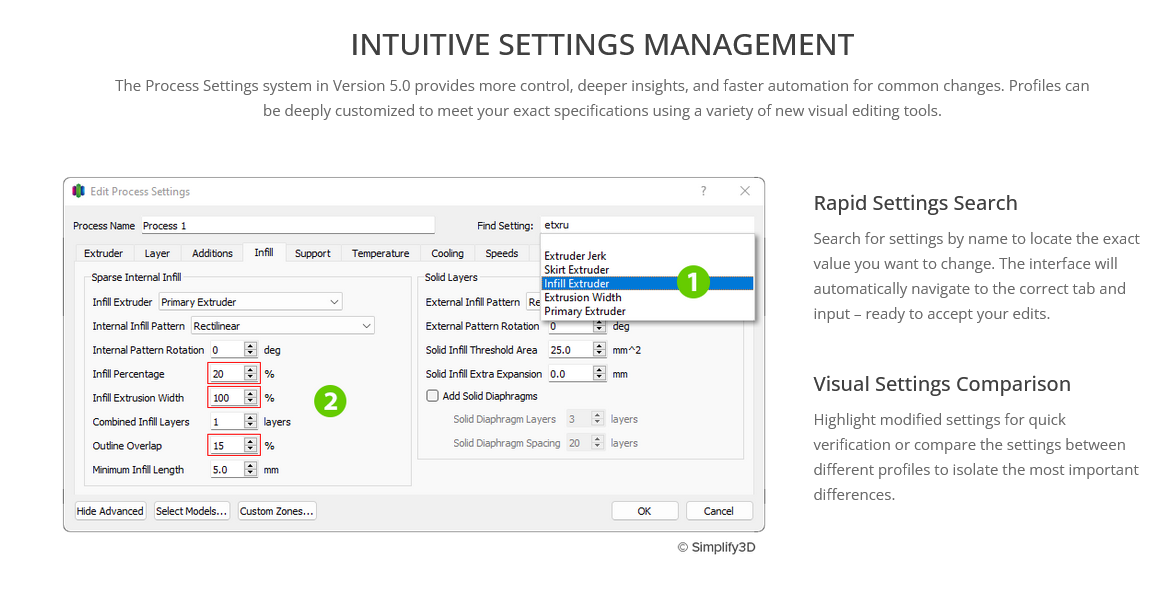Click the green number 1 callout badge
Image resolution: width=1172 pixels, height=592 pixels.
(693, 281)
